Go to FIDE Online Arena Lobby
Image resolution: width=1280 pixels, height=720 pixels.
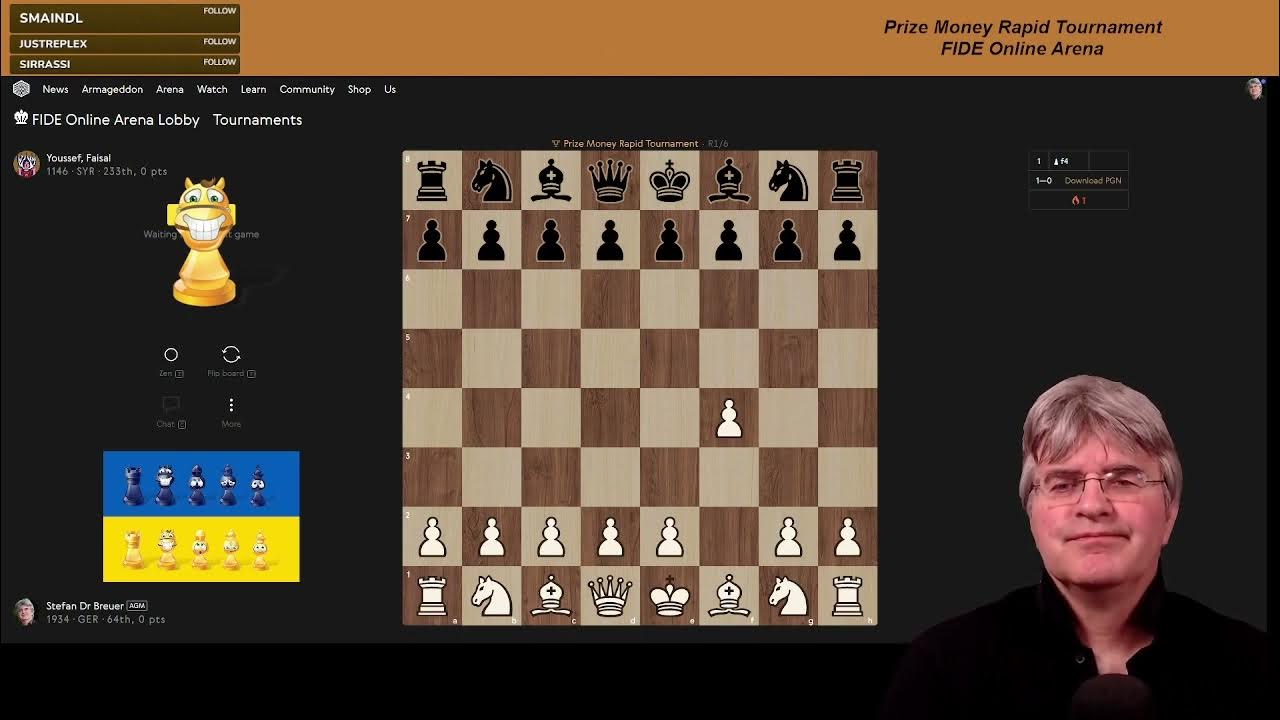116,119
